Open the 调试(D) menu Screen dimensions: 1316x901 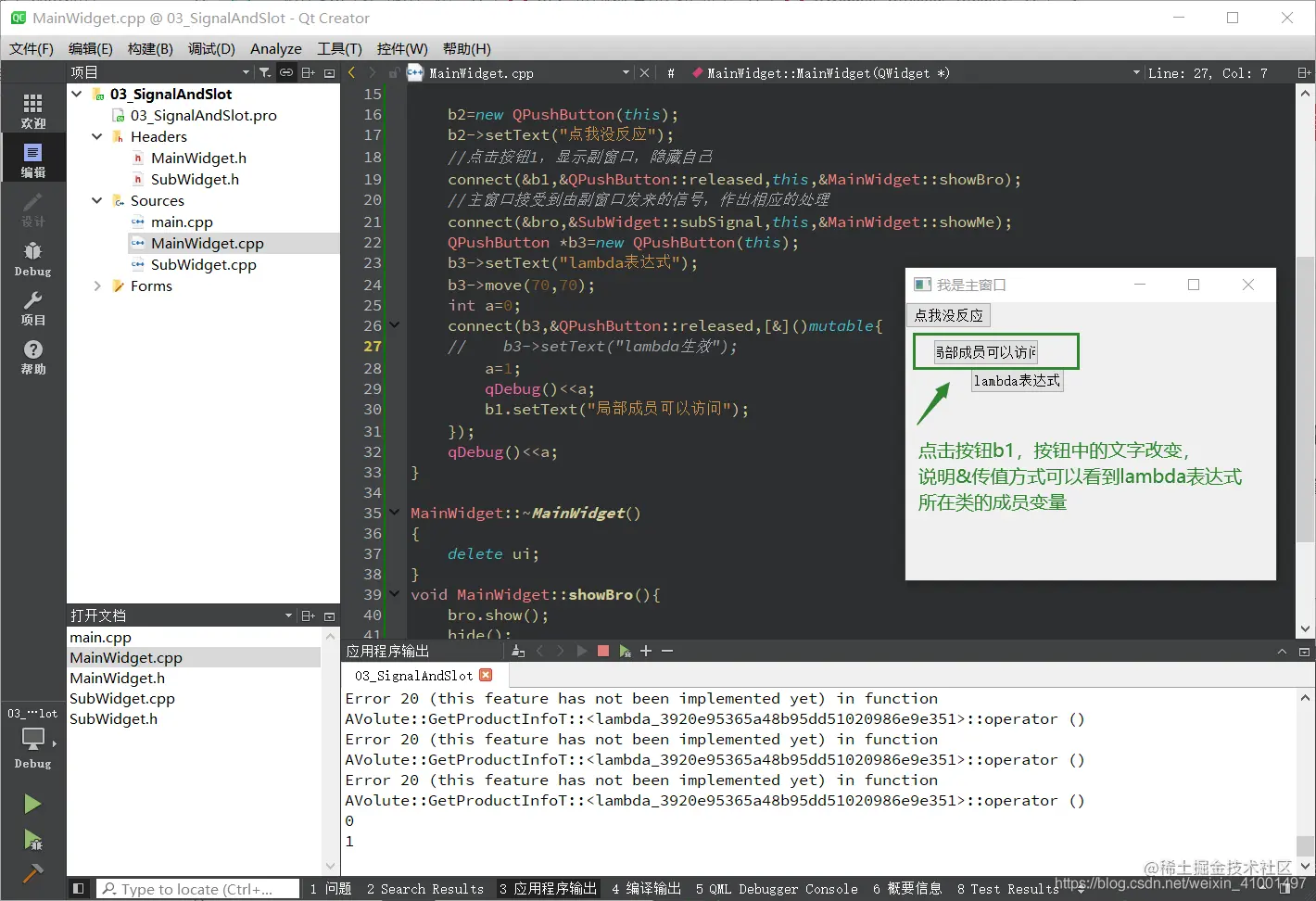[211, 48]
